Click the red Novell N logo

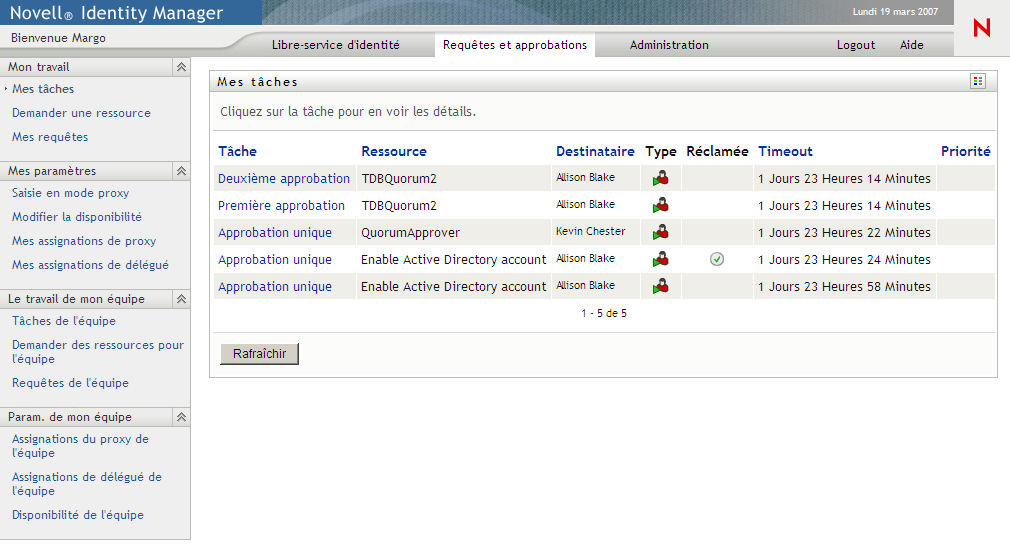click(x=982, y=28)
